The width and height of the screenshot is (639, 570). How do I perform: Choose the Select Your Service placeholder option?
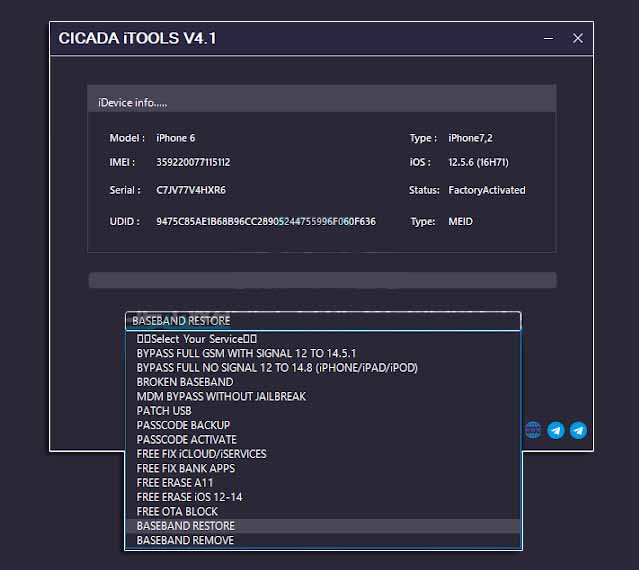323,339
